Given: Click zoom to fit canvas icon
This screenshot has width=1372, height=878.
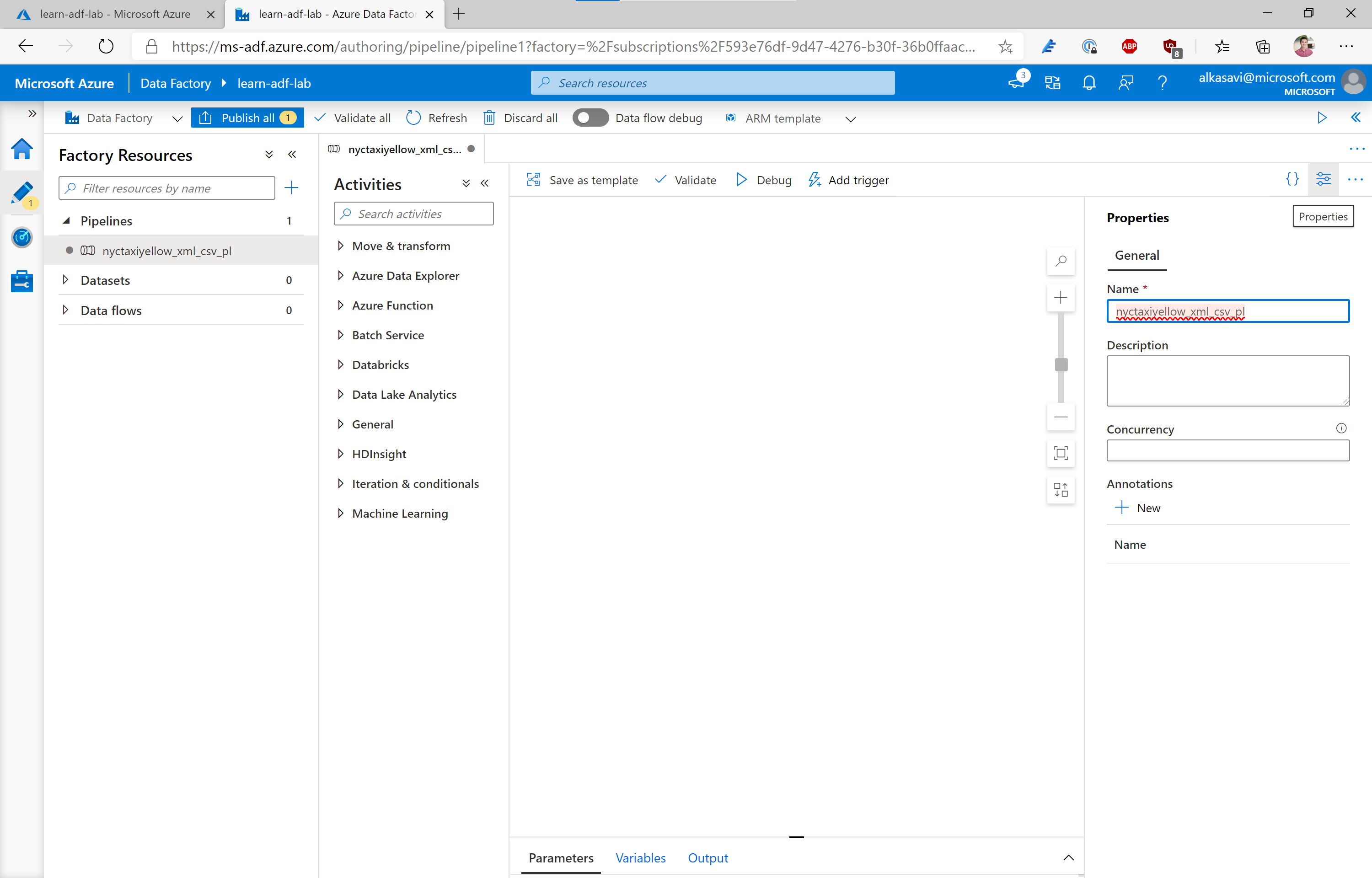Looking at the screenshot, I should click(x=1061, y=453).
